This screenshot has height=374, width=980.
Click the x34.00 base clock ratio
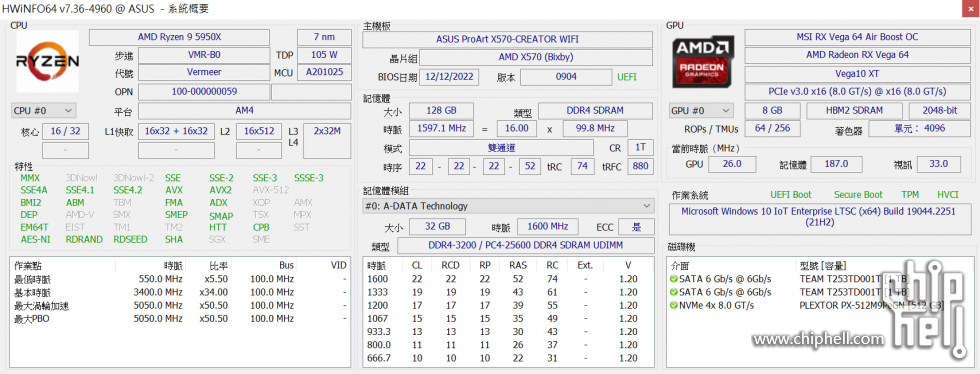tap(214, 292)
